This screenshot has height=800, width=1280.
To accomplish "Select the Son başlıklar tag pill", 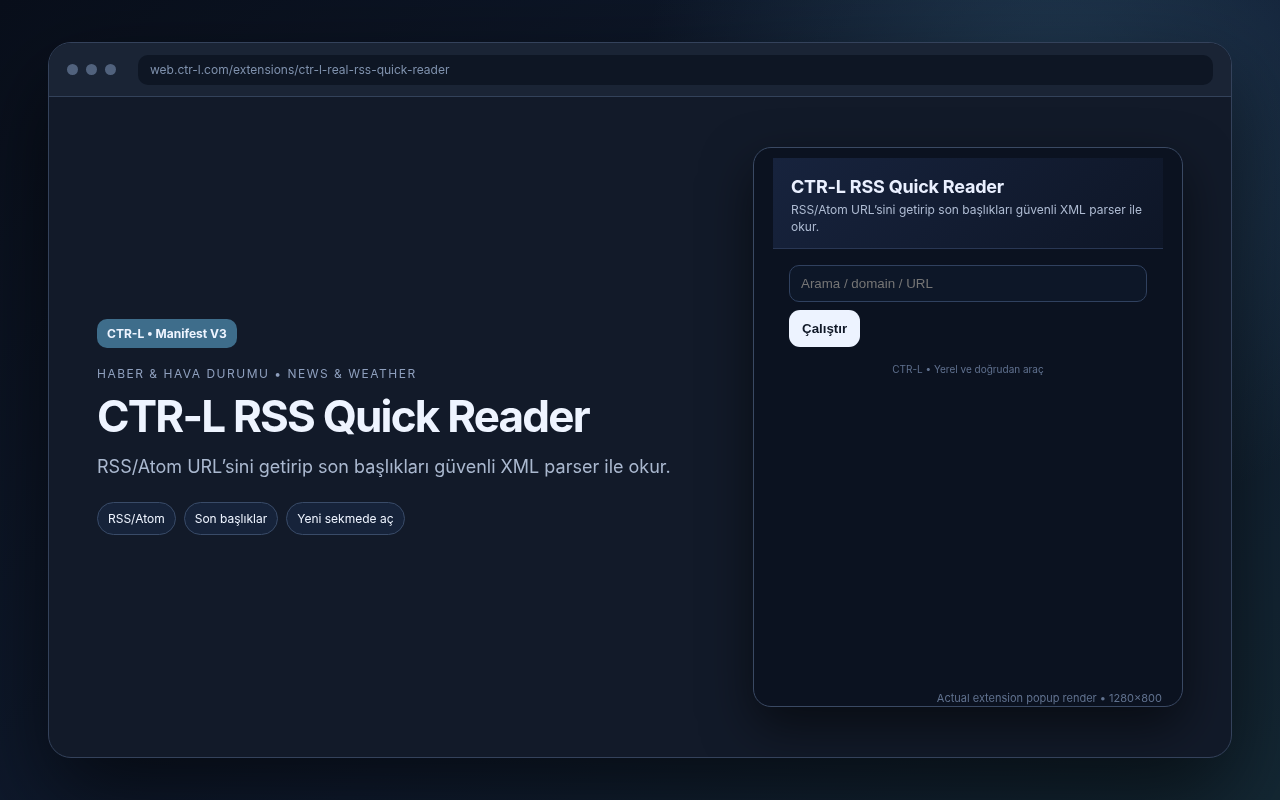I will [231, 519].
